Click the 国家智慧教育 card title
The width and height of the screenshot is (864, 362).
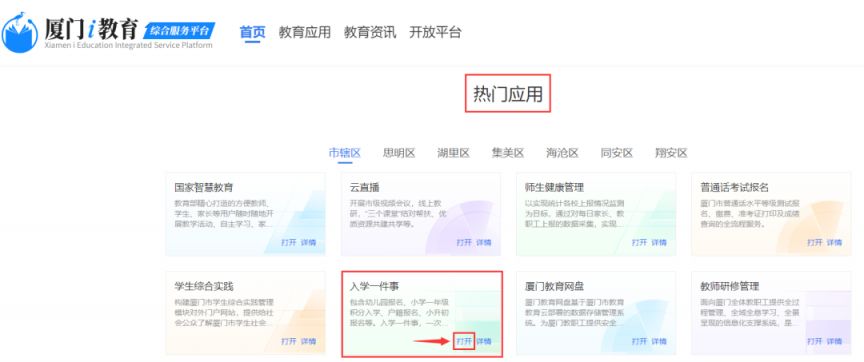(203, 187)
